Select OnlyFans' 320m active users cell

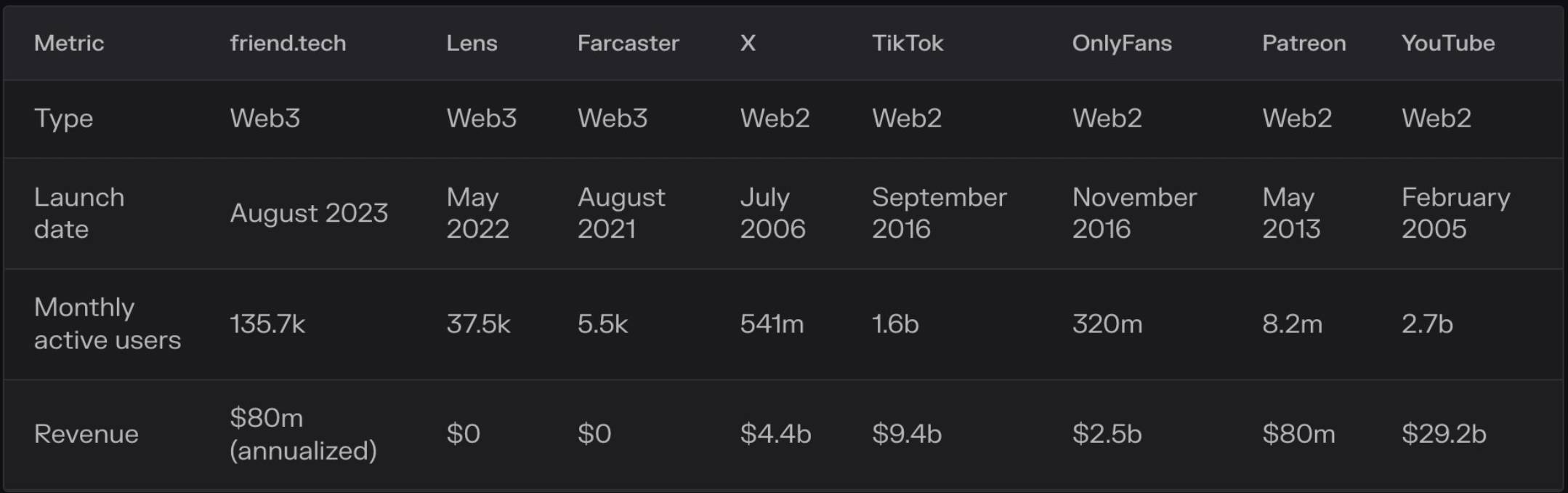(1107, 324)
